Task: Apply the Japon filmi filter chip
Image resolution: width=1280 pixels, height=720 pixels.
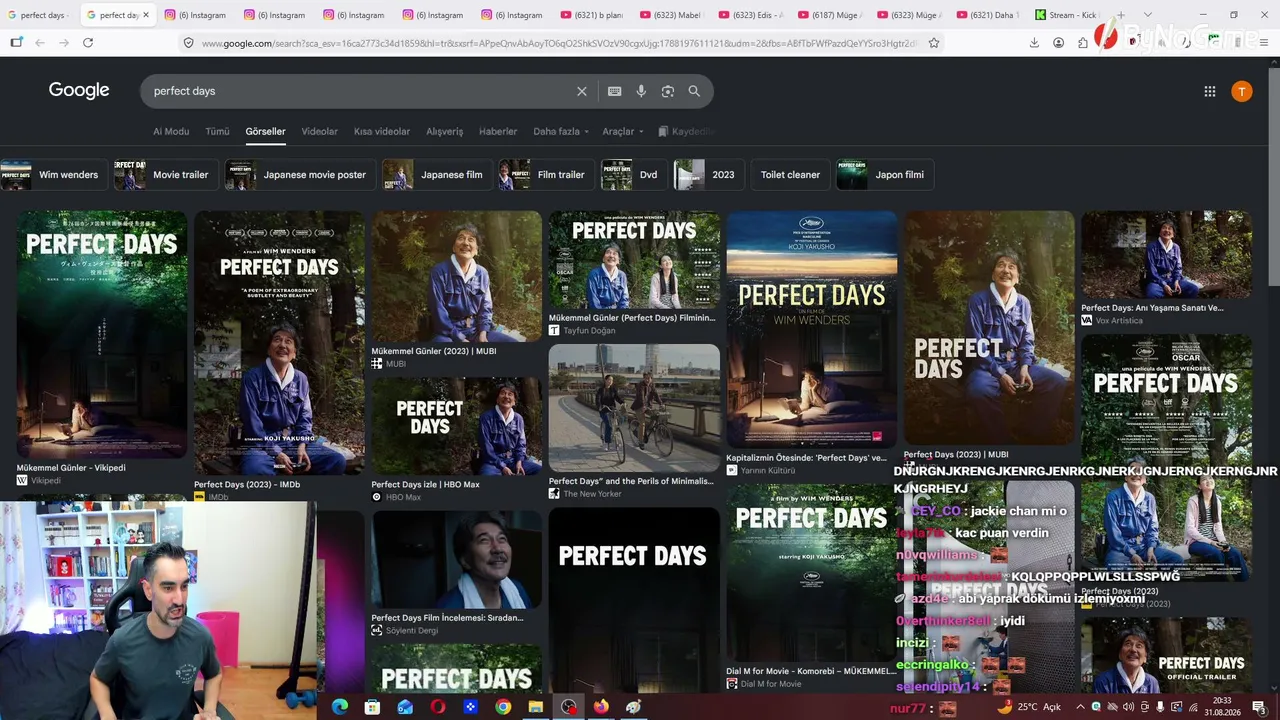Action: click(885, 175)
